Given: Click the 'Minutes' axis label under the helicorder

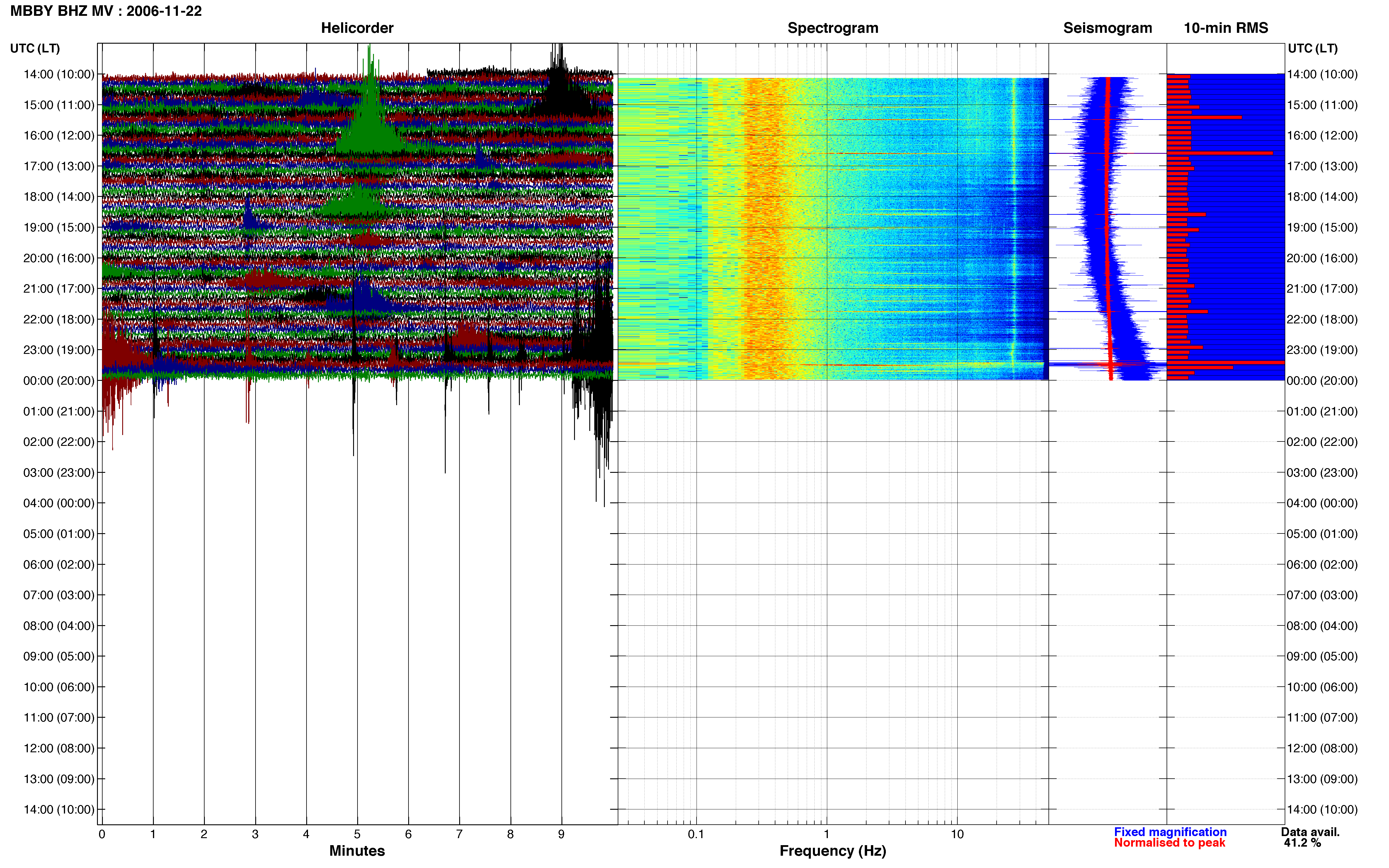Looking at the screenshot, I should (357, 851).
